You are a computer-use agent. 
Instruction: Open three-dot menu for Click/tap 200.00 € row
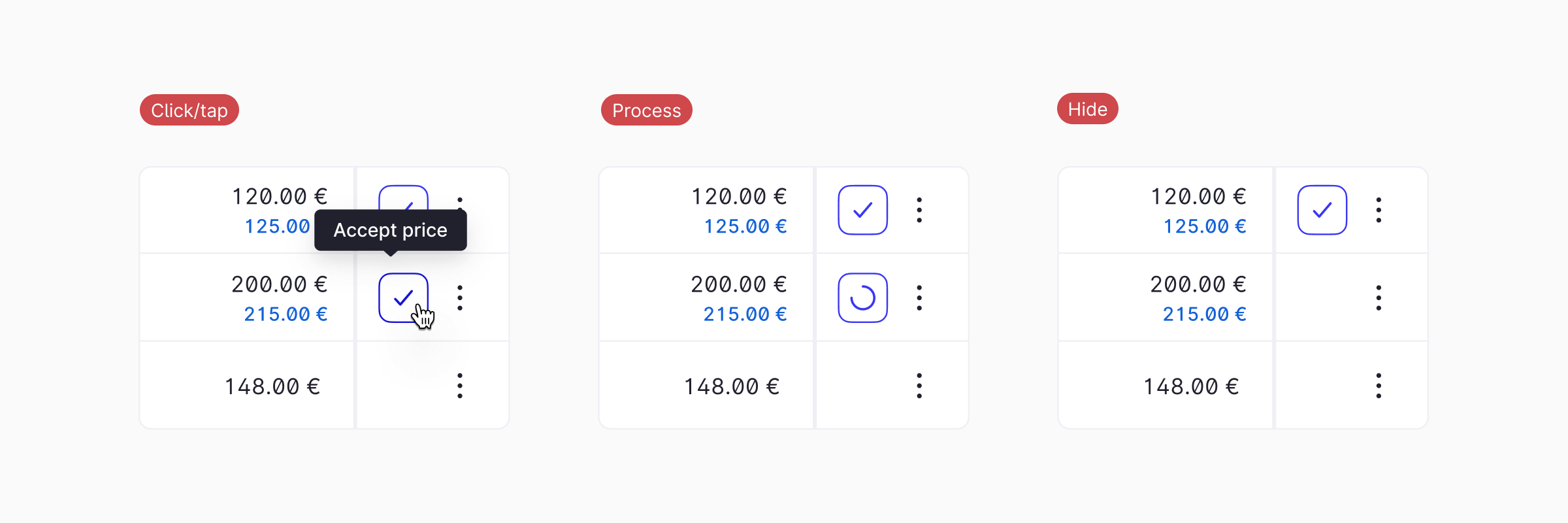tap(460, 297)
